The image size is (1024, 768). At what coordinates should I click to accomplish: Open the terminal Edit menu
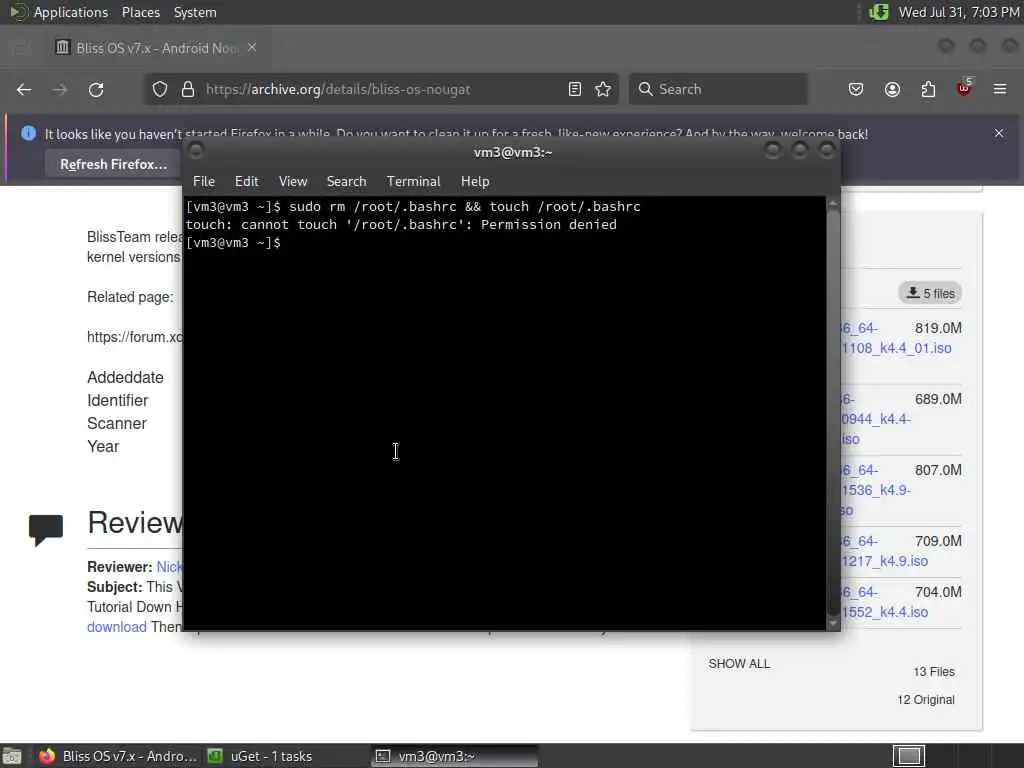[x=246, y=182]
